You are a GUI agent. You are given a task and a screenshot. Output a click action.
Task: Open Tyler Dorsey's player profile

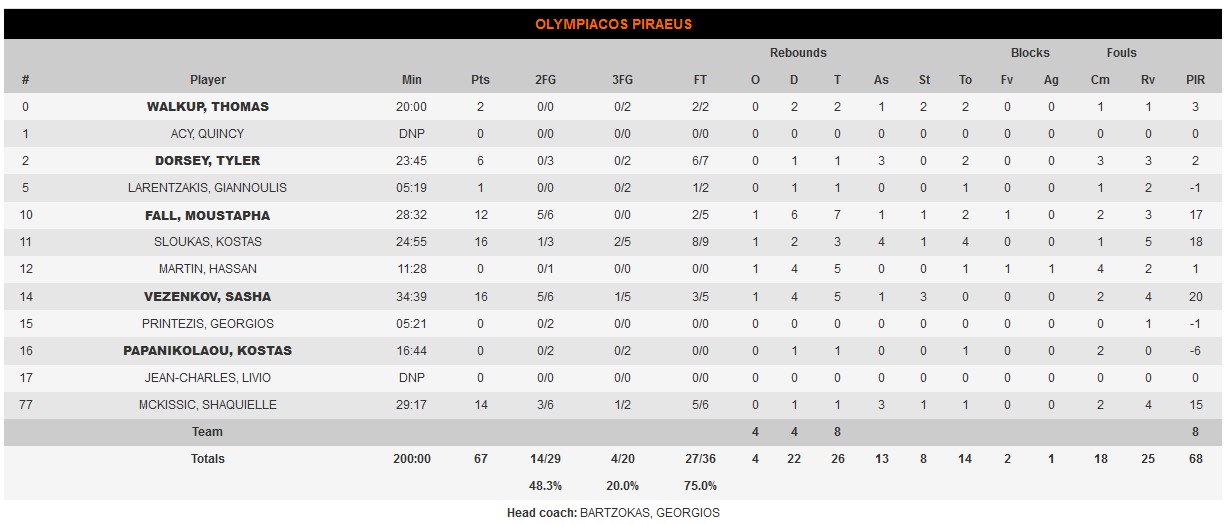pos(208,161)
